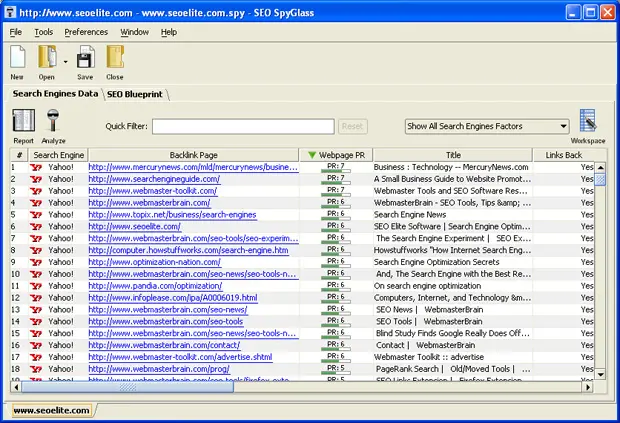Viewport: 620px width, 423px height.
Task: Click the Open folder icon
Action: coord(47,57)
